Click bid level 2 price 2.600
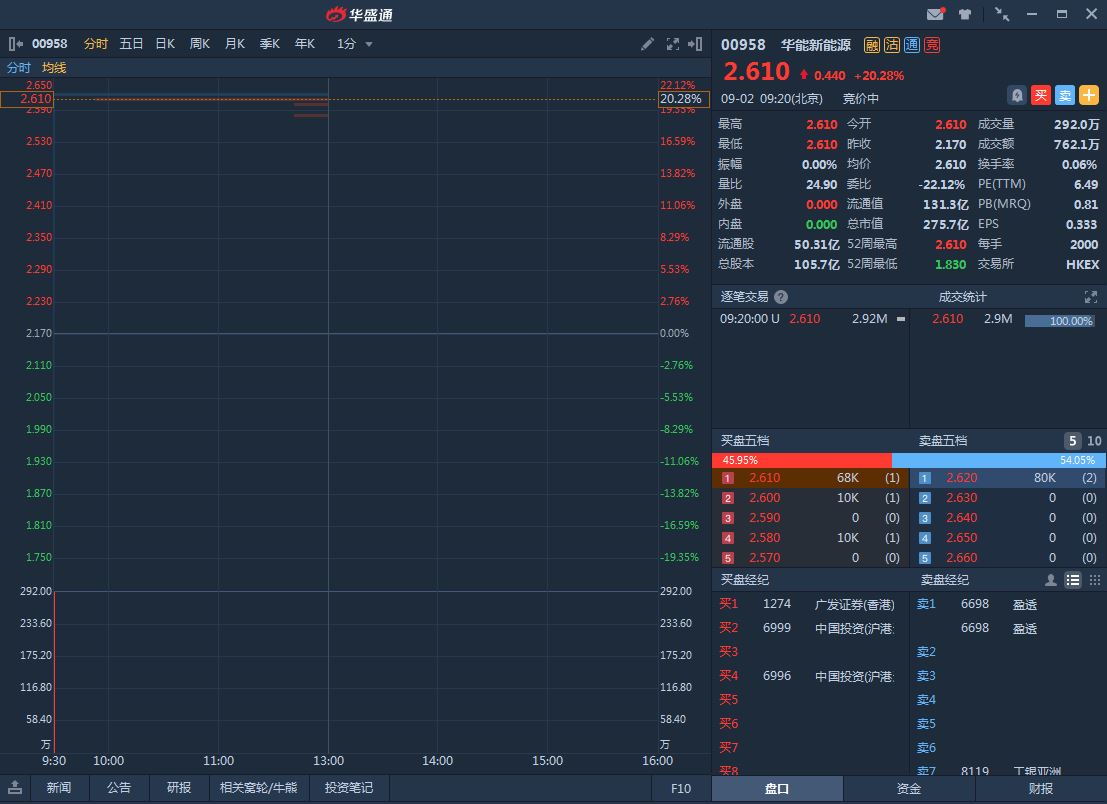The image size is (1107, 804). click(765, 498)
